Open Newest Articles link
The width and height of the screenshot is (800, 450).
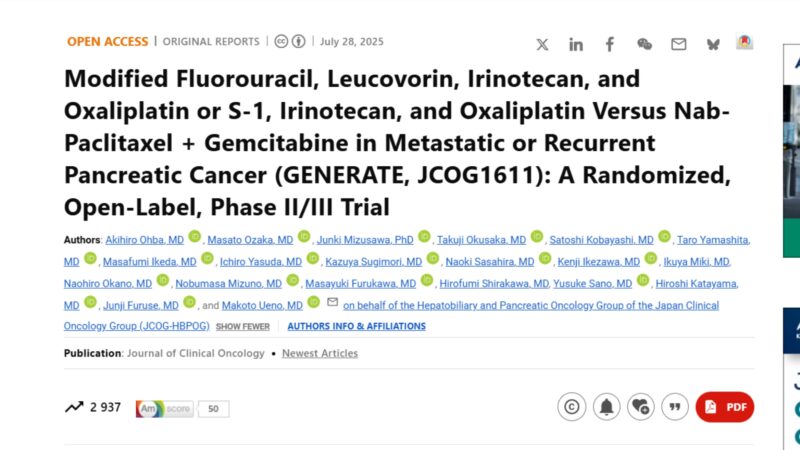pyautogui.click(x=320, y=353)
